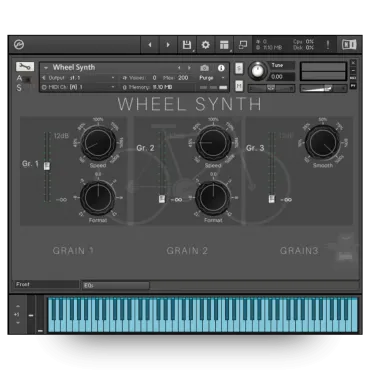Click the Cpu 0% readout
Screen dimensions: 370x370
(x=304, y=42)
